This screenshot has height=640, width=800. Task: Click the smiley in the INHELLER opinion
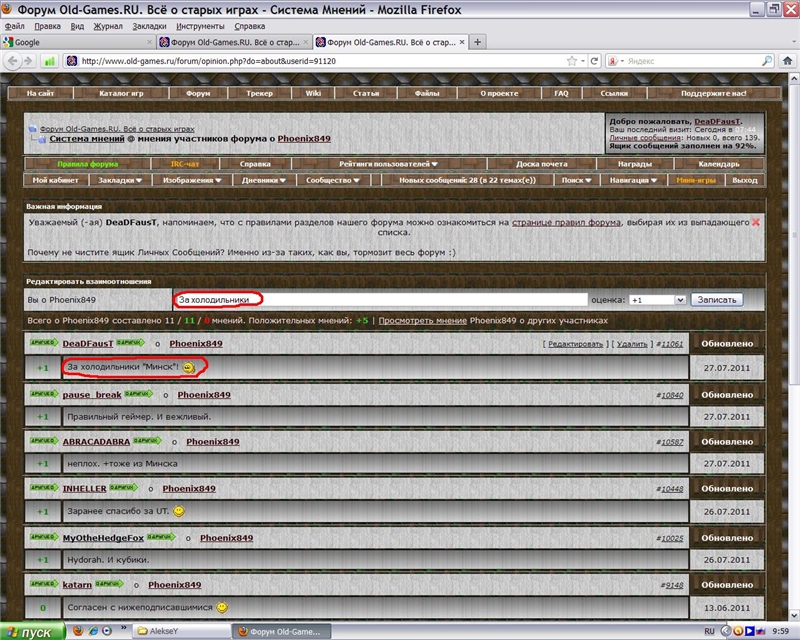coord(179,511)
